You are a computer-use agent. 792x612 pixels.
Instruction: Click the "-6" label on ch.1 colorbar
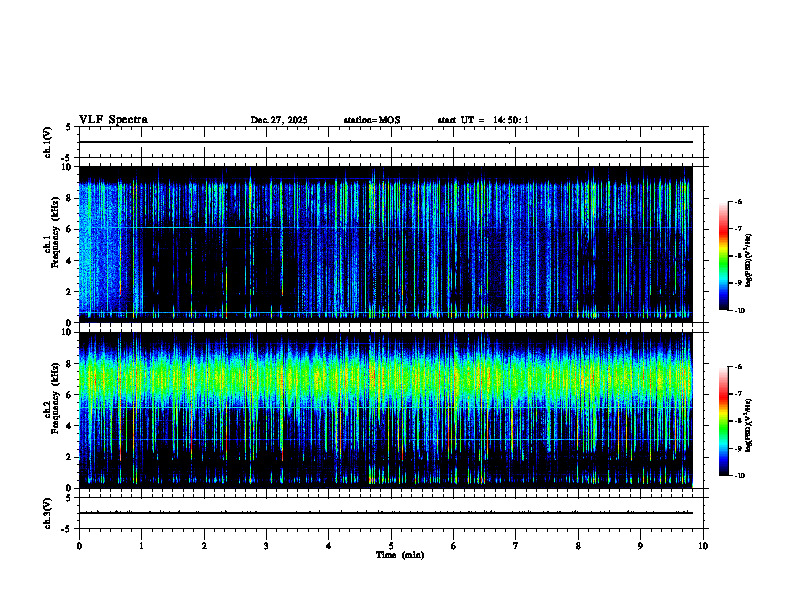738,201
